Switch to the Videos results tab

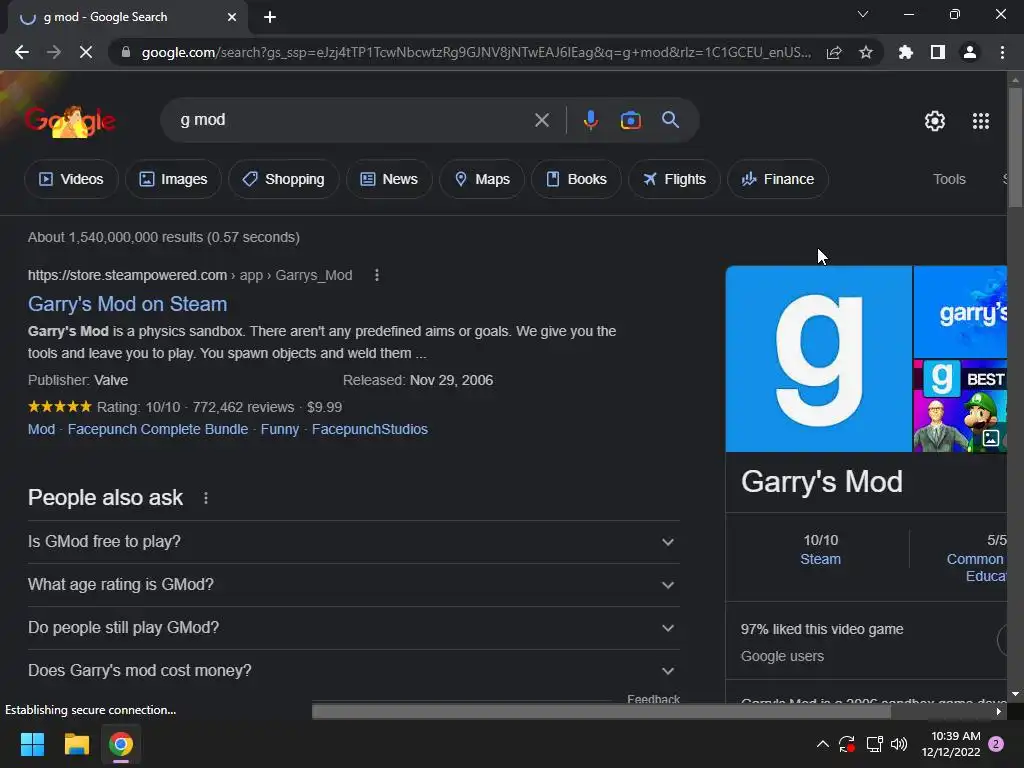(x=71, y=179)
